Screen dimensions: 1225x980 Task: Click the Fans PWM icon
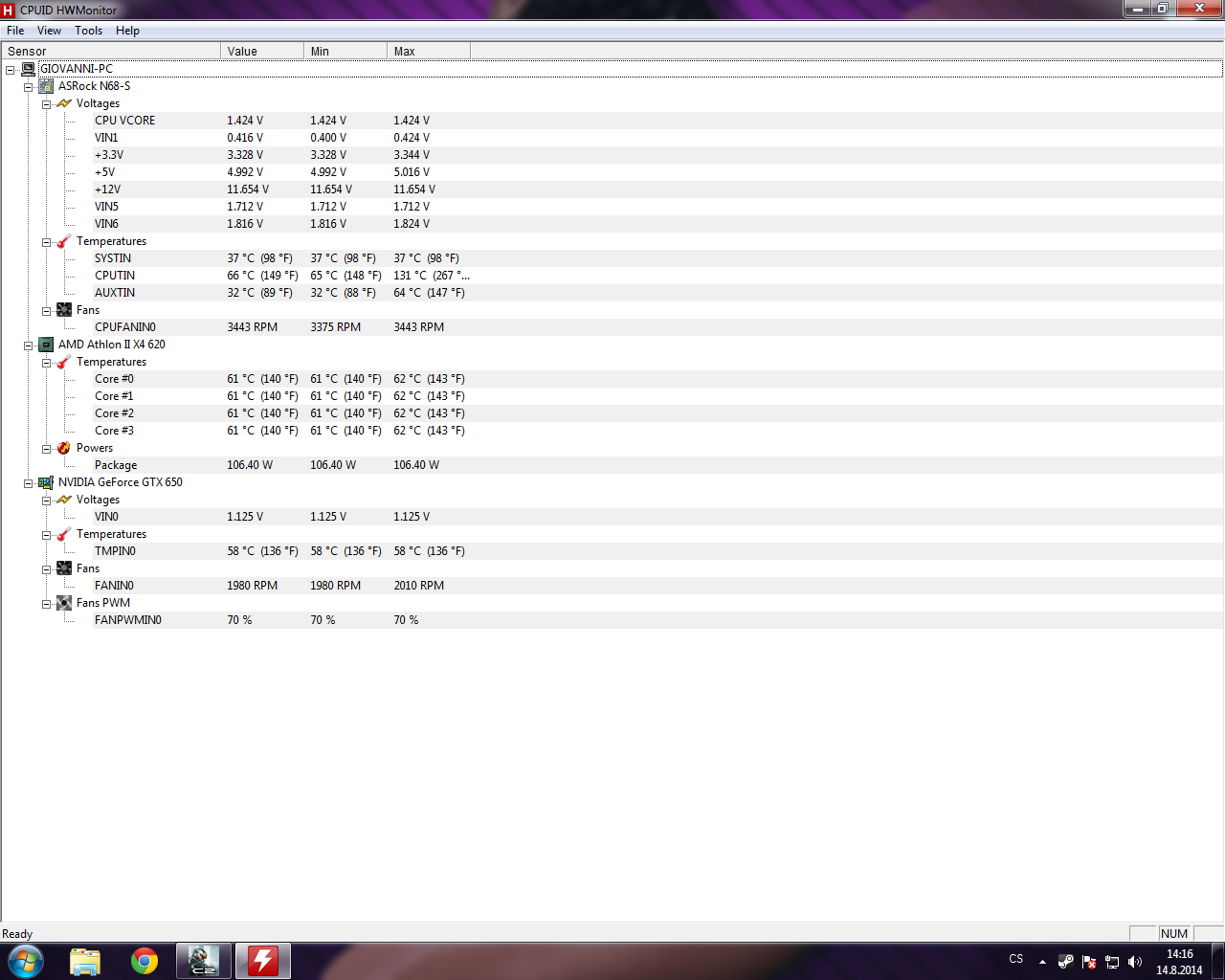tap(64, 603)
